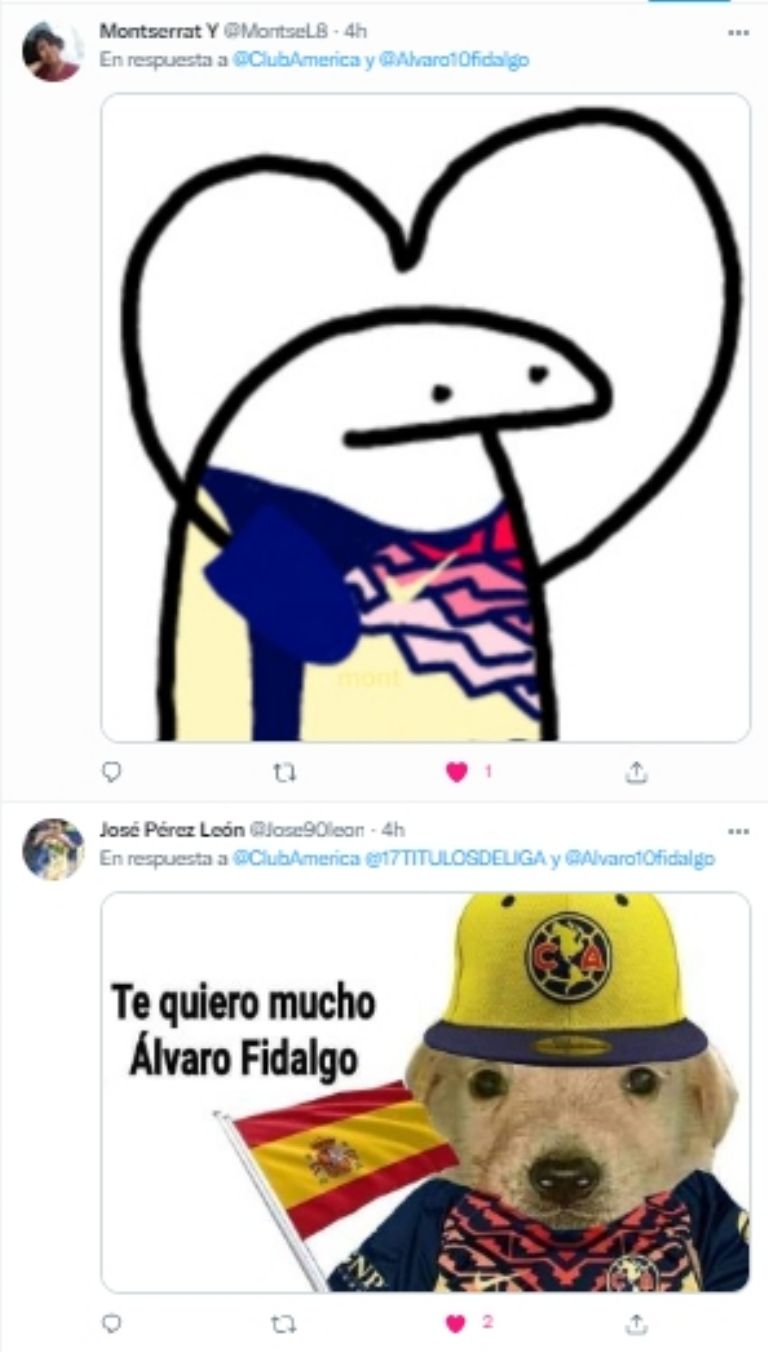The image size is (768, 1352).
Task: Toggle like on José Pérez León's tweet
Action: 457,1323
